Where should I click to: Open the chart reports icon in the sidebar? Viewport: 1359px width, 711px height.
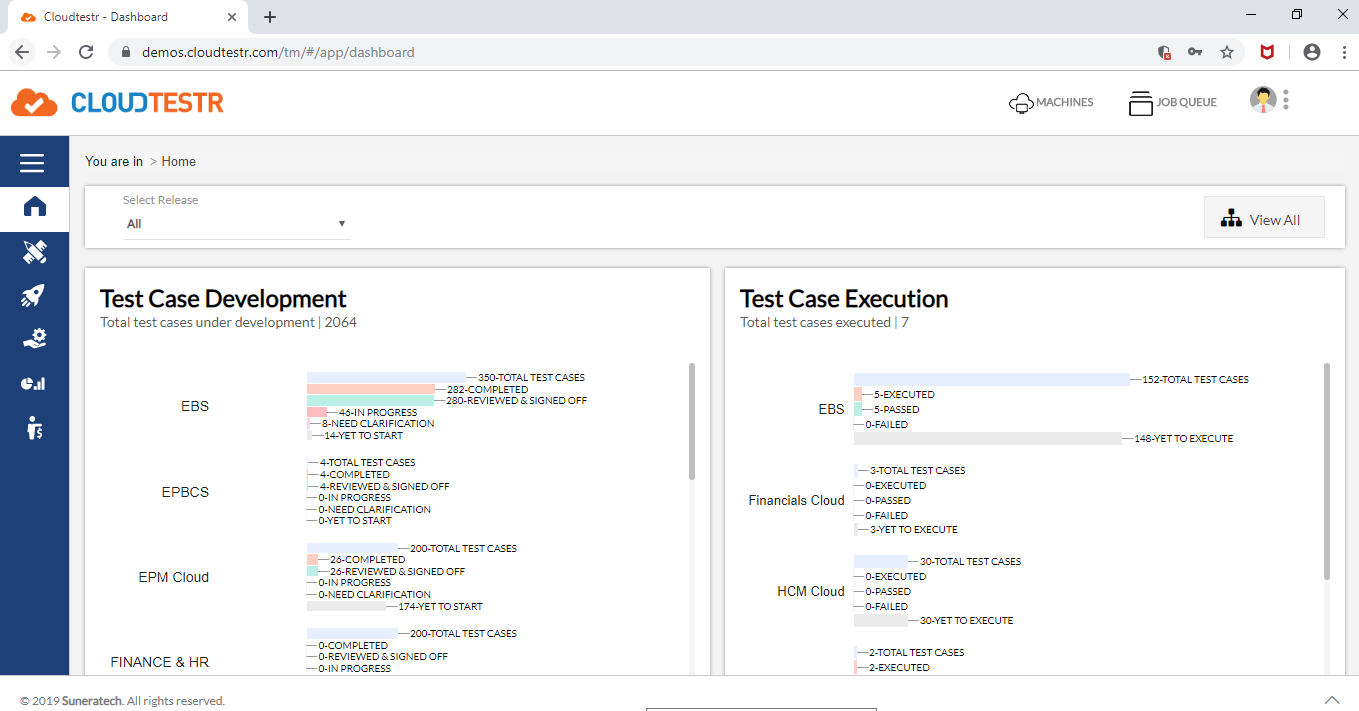click(x=34, y=383)
